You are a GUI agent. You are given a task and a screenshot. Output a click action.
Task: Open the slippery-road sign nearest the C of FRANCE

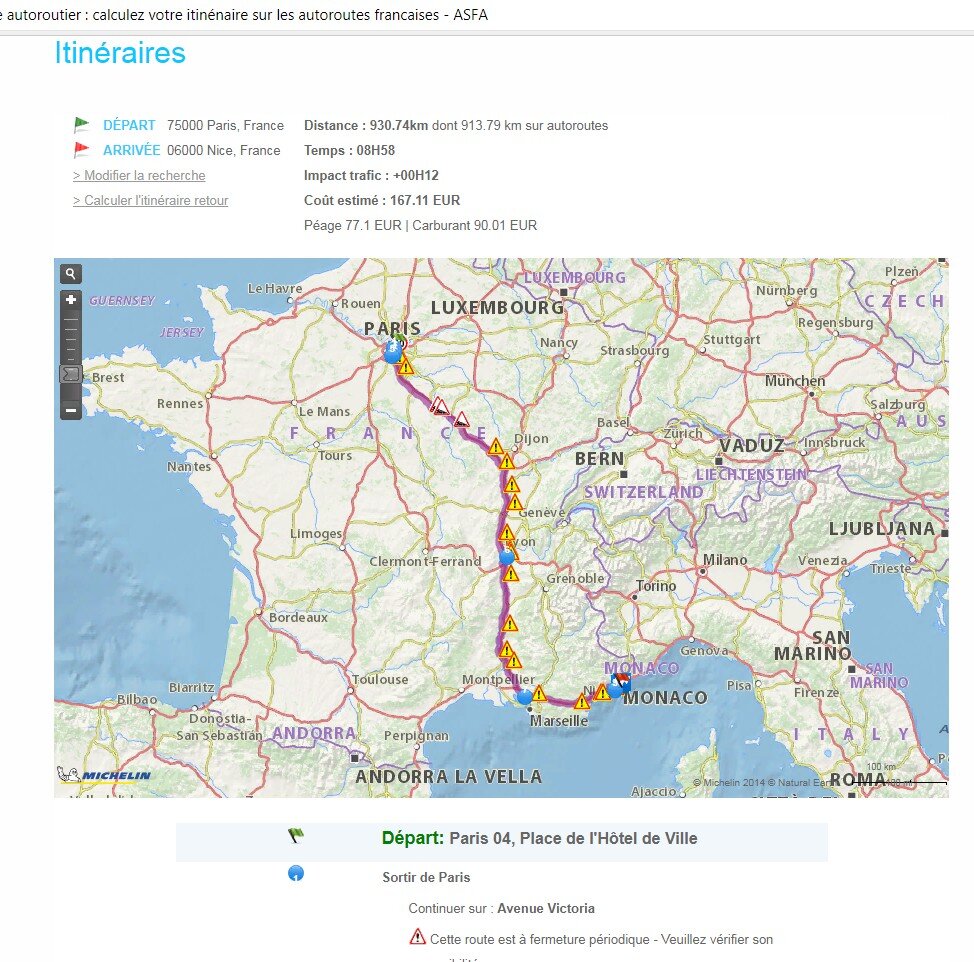click(462, 420)
